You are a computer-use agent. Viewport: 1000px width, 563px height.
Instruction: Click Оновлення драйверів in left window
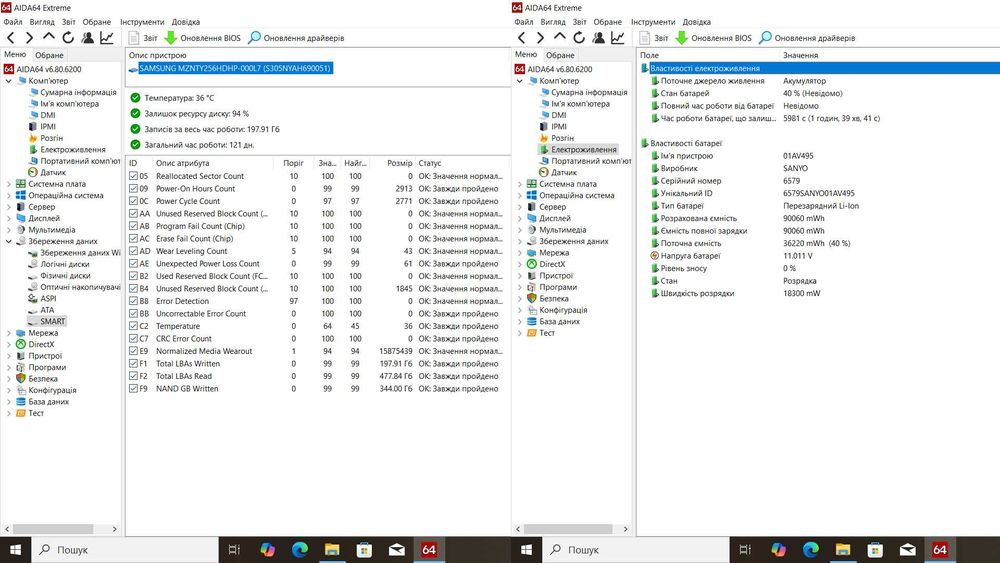click(x=296, y=38)
